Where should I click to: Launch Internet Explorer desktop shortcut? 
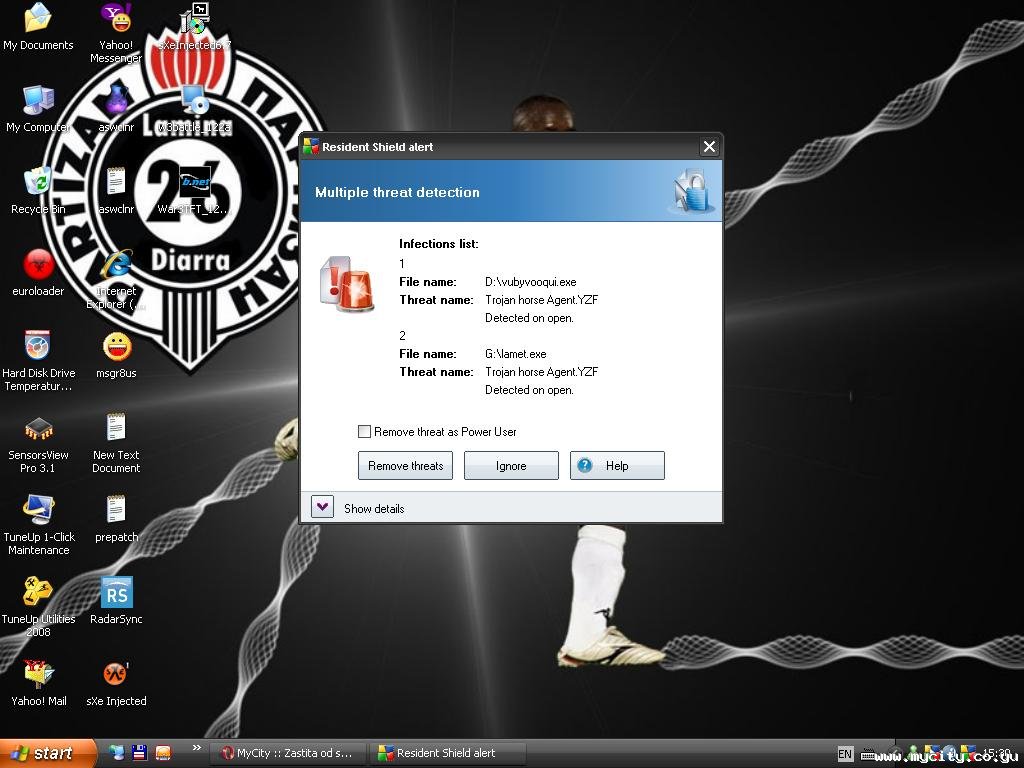coord(116,280)
